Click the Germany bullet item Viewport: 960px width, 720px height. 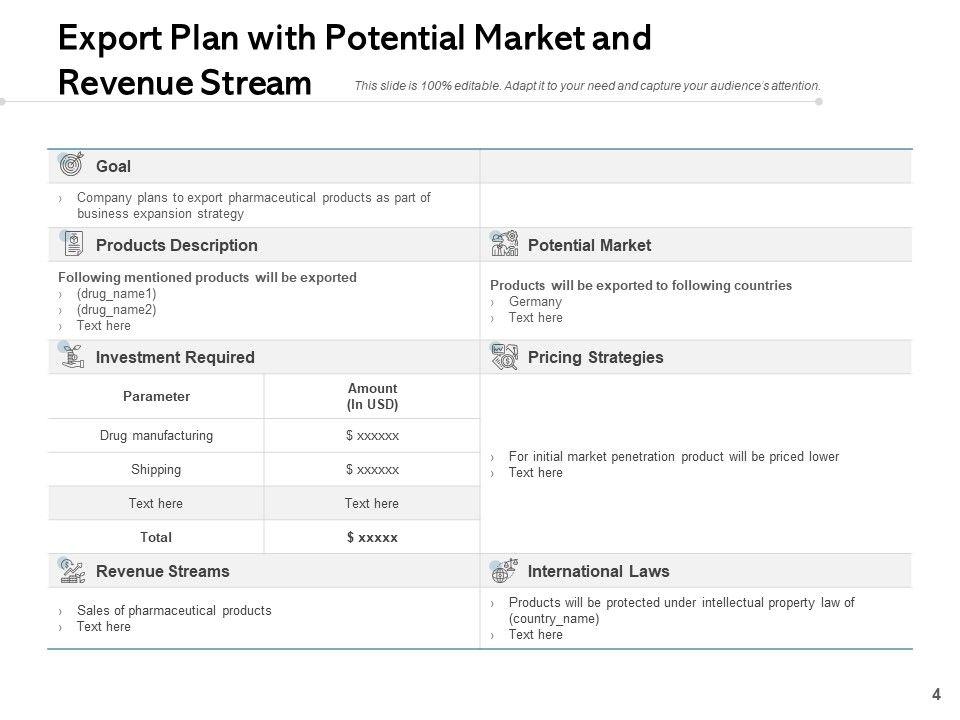coord(535,302)
